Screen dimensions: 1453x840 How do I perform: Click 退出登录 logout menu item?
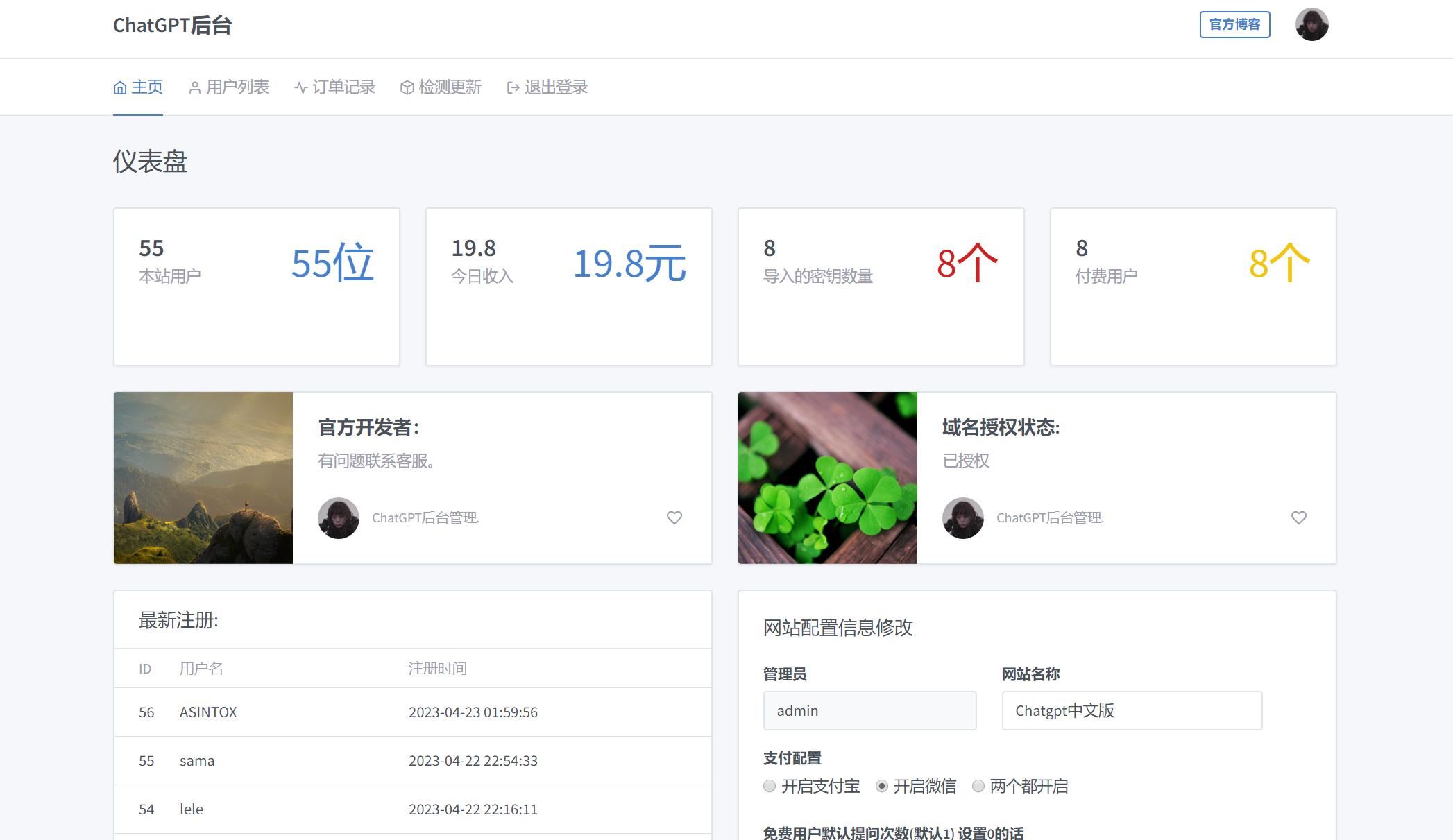click(547, 87)
